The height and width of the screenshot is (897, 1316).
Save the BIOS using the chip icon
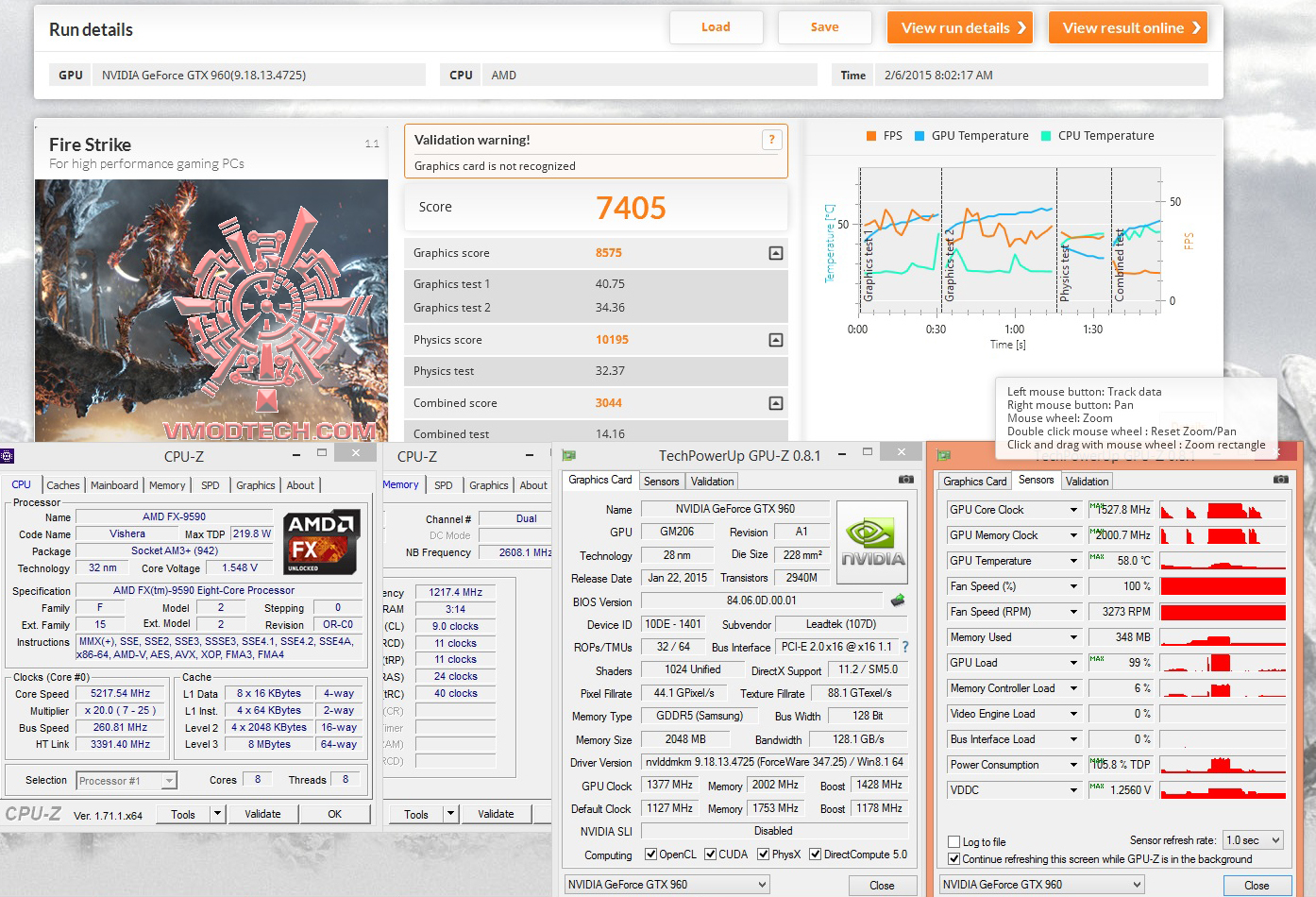(x=897, y=601)
